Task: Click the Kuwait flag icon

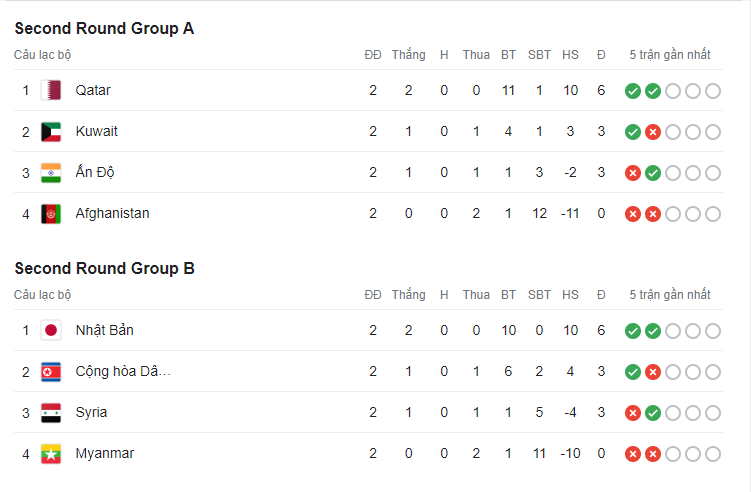Action: (x=51, y=132)
